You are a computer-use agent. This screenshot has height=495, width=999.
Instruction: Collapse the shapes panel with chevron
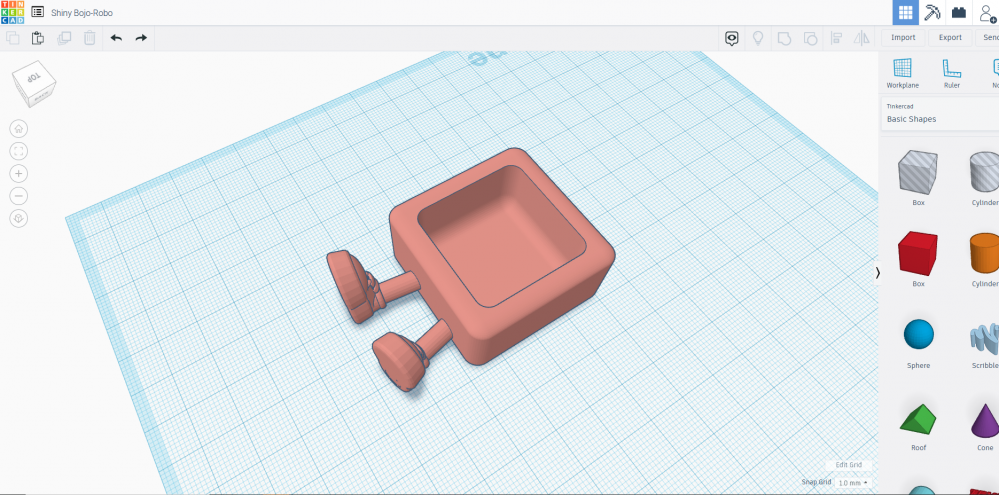877,273
